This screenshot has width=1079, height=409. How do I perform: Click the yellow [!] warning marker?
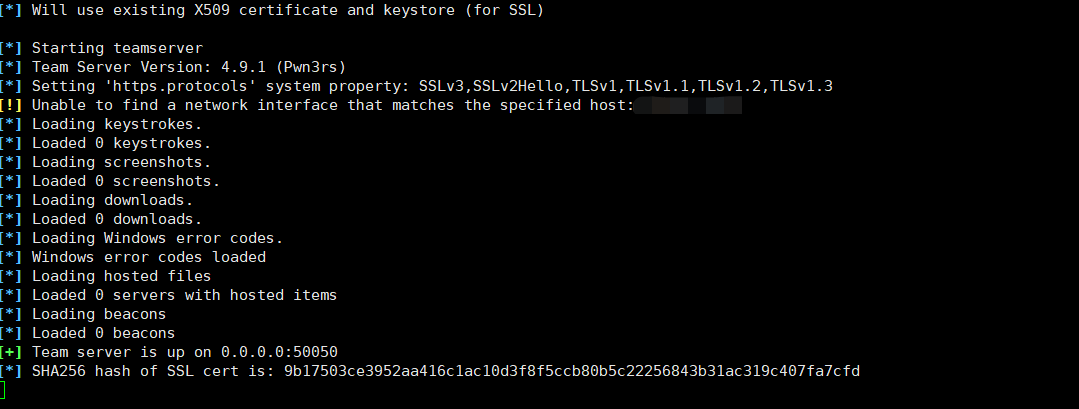pyautogui.click(x=10, y=105)
